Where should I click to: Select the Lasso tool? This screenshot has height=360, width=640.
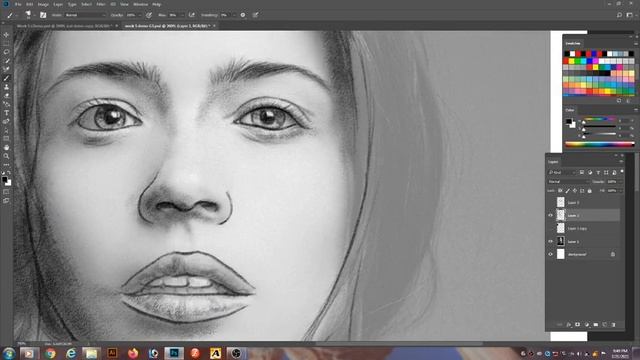click(6, 52)
